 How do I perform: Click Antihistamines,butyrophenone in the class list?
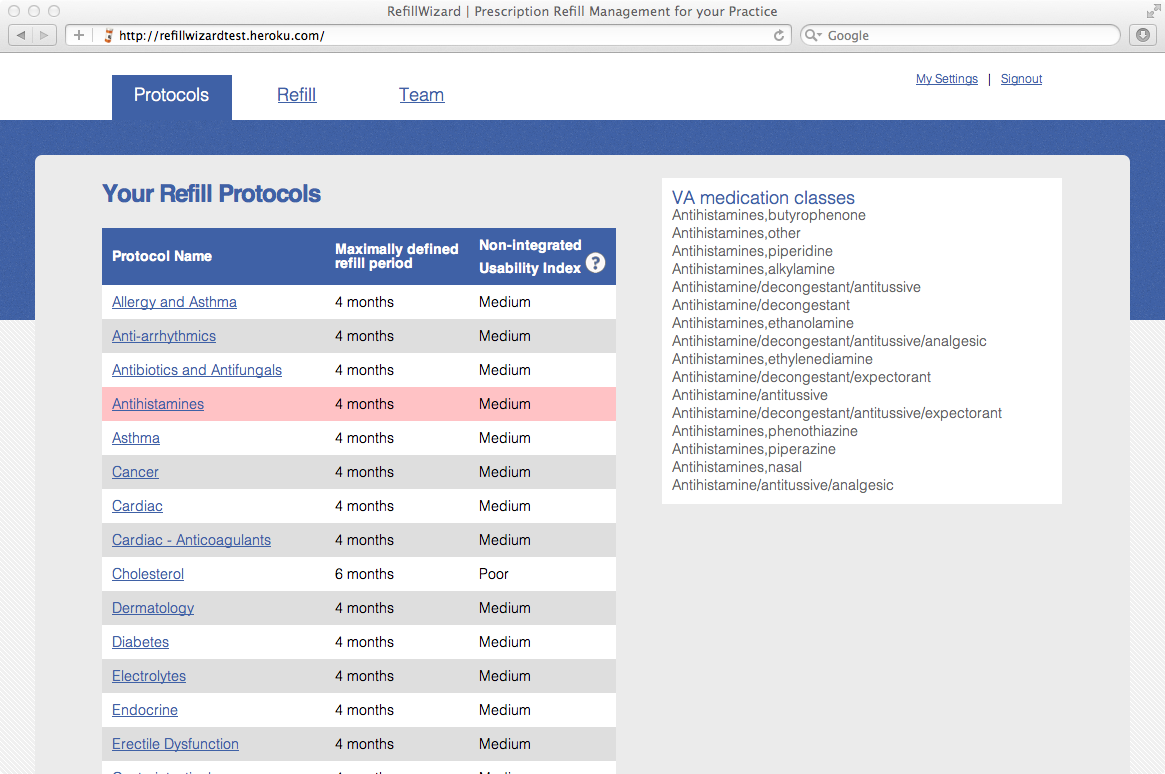[x=769, y=215]
